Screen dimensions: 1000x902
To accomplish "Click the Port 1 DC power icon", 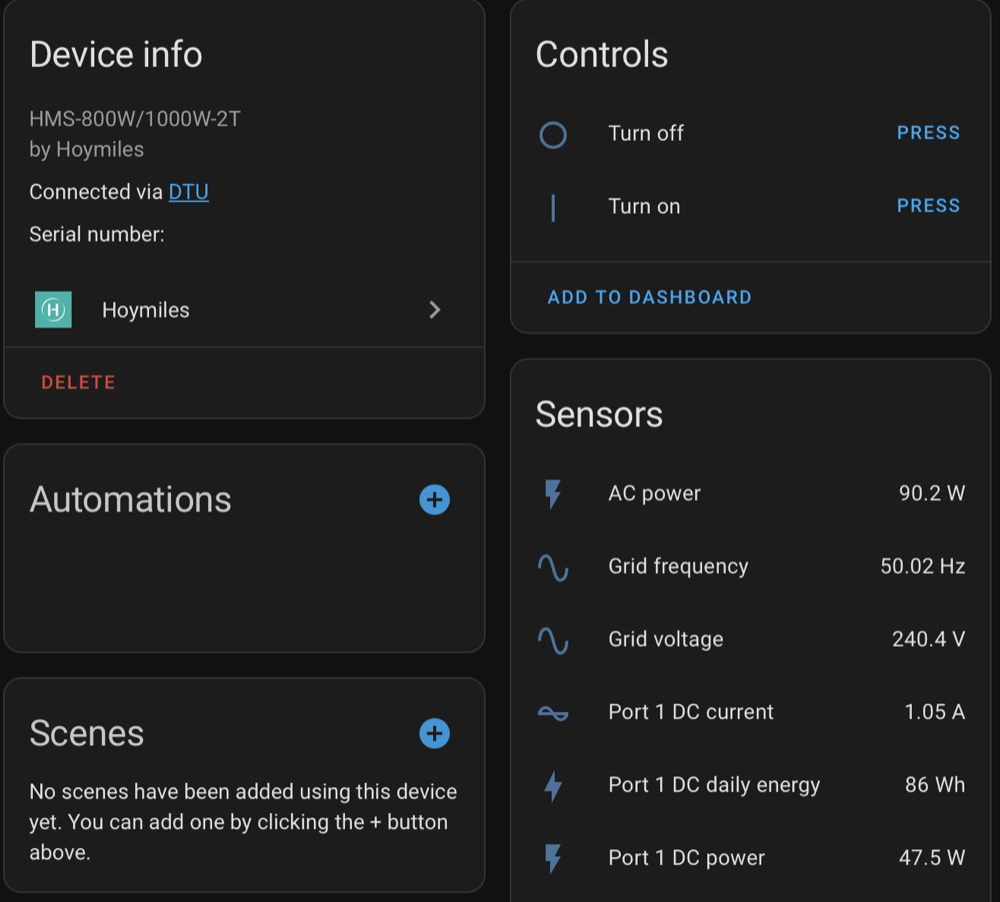I will (553, 858).
